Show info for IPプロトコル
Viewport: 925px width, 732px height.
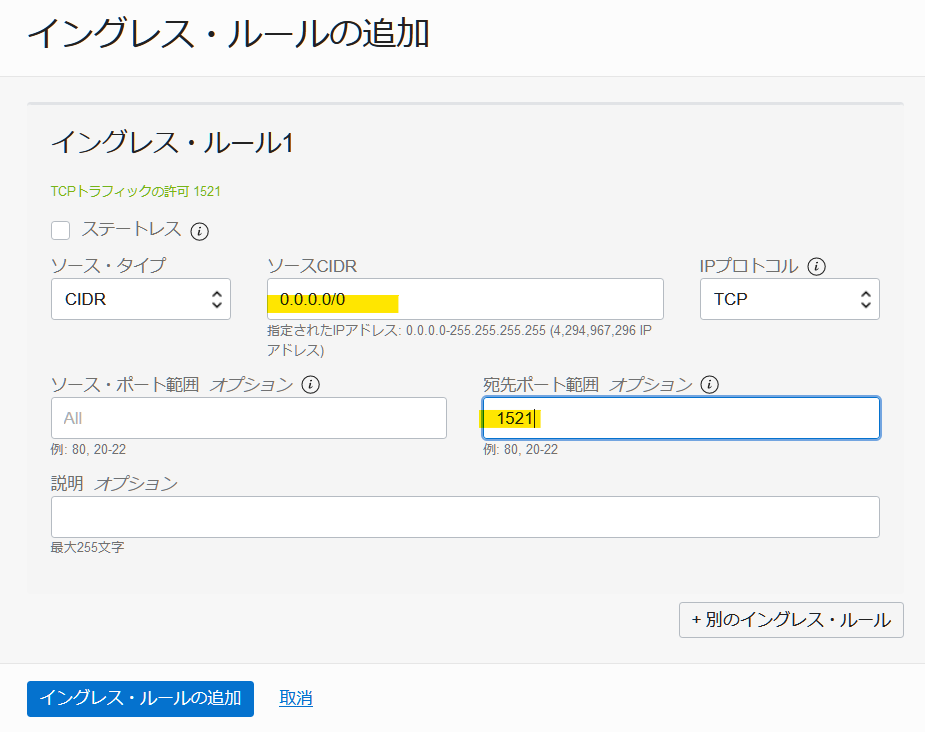point(816,266)
